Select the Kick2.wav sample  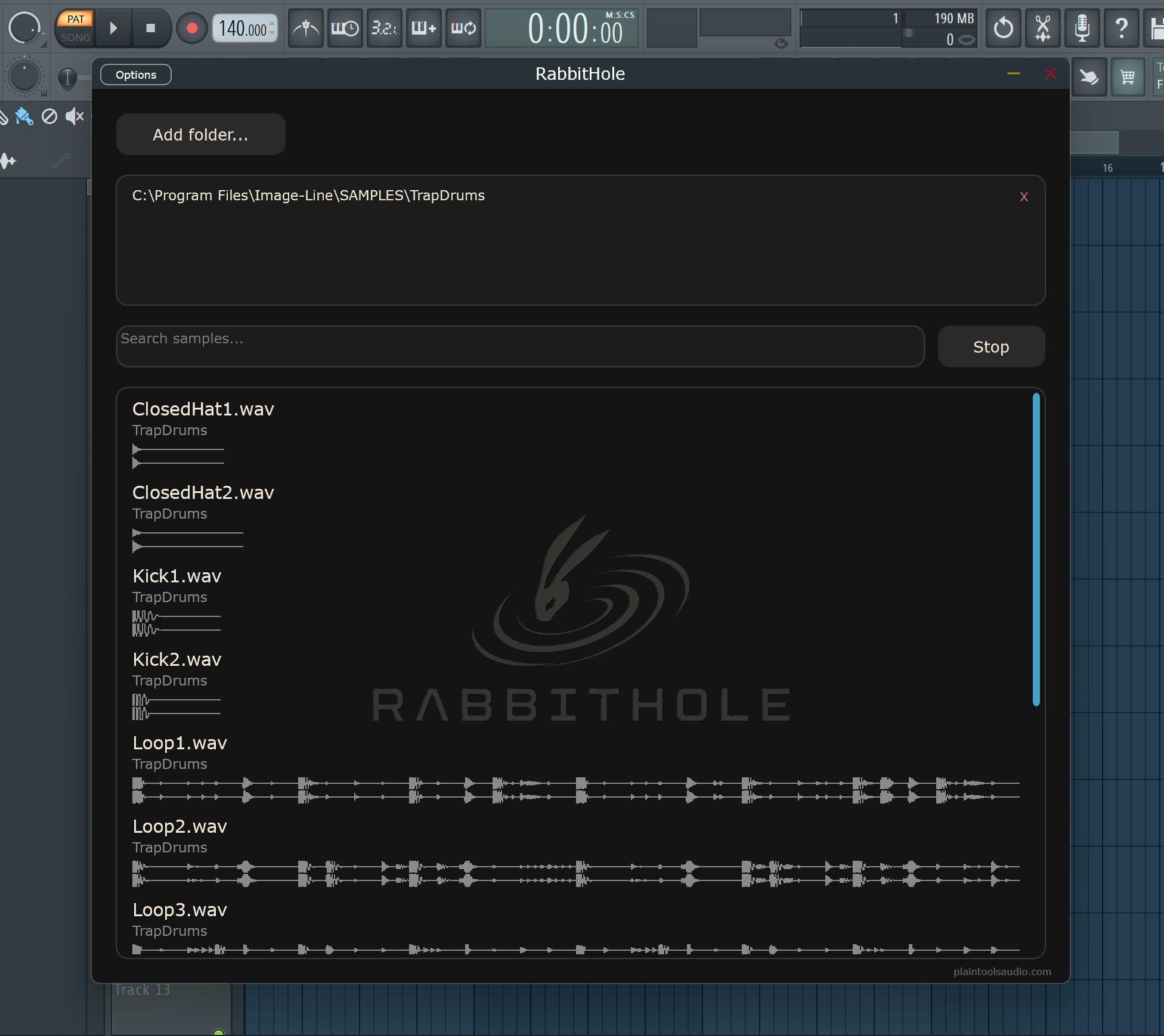coord(177,659)
